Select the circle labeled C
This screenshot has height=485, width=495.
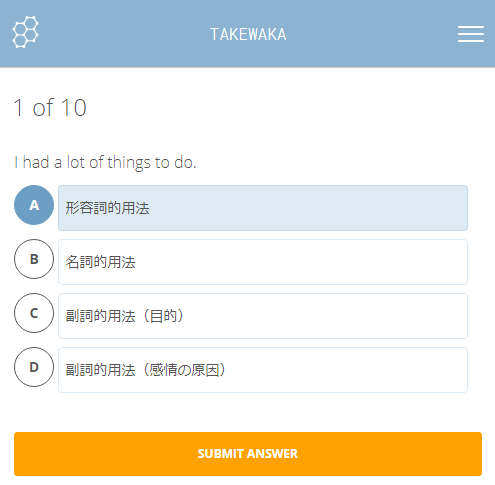(x=34, y=313)
